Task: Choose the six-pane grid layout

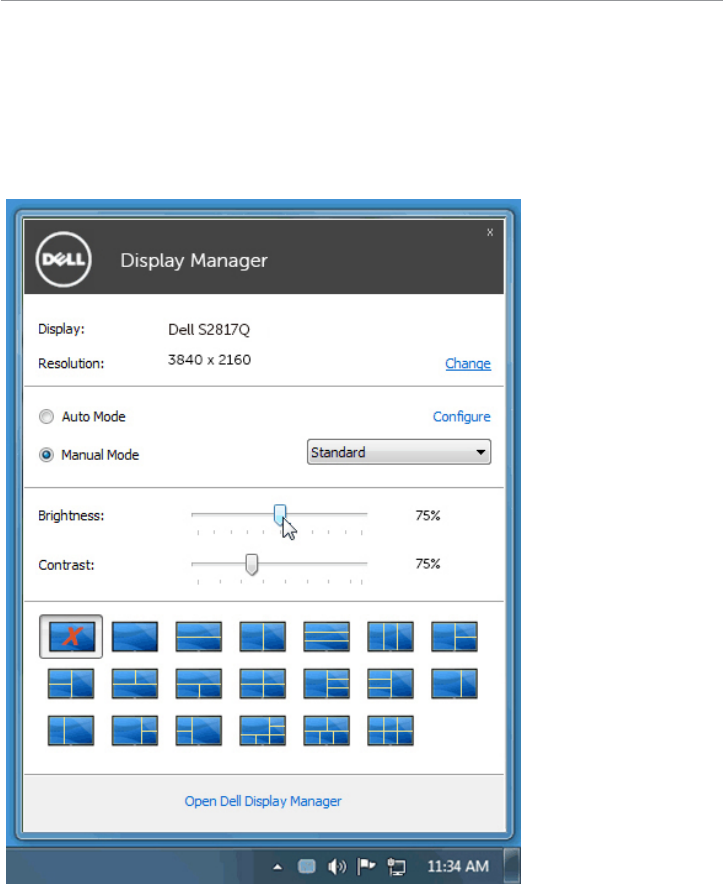Action: [x=390, y=731]
